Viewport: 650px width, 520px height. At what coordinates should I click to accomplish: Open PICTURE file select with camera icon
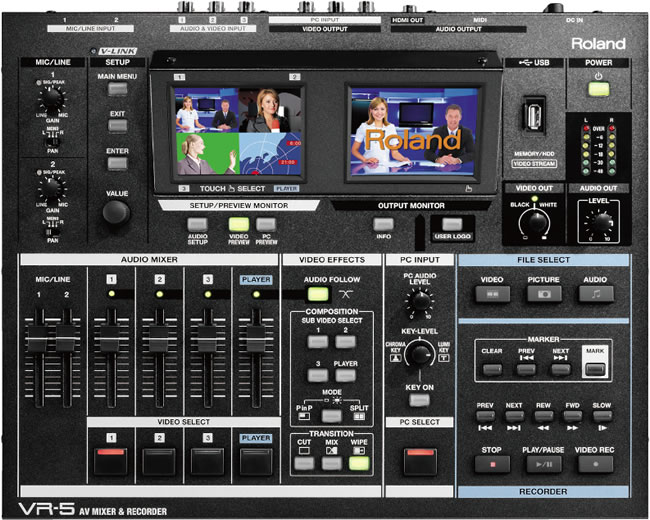544,294
